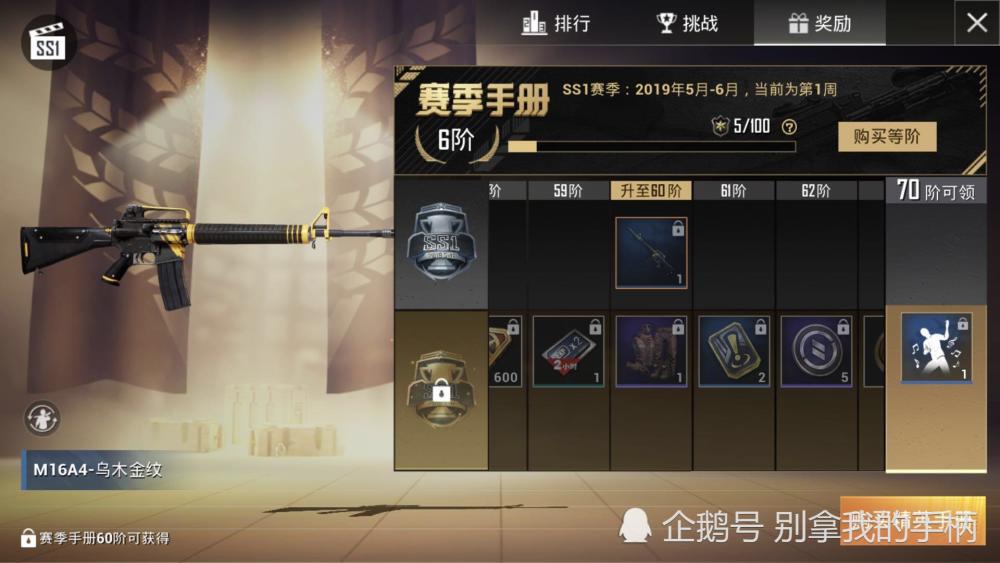Click the season pass progress bar
The image size is (1000, 563).
tap(651, 147)
